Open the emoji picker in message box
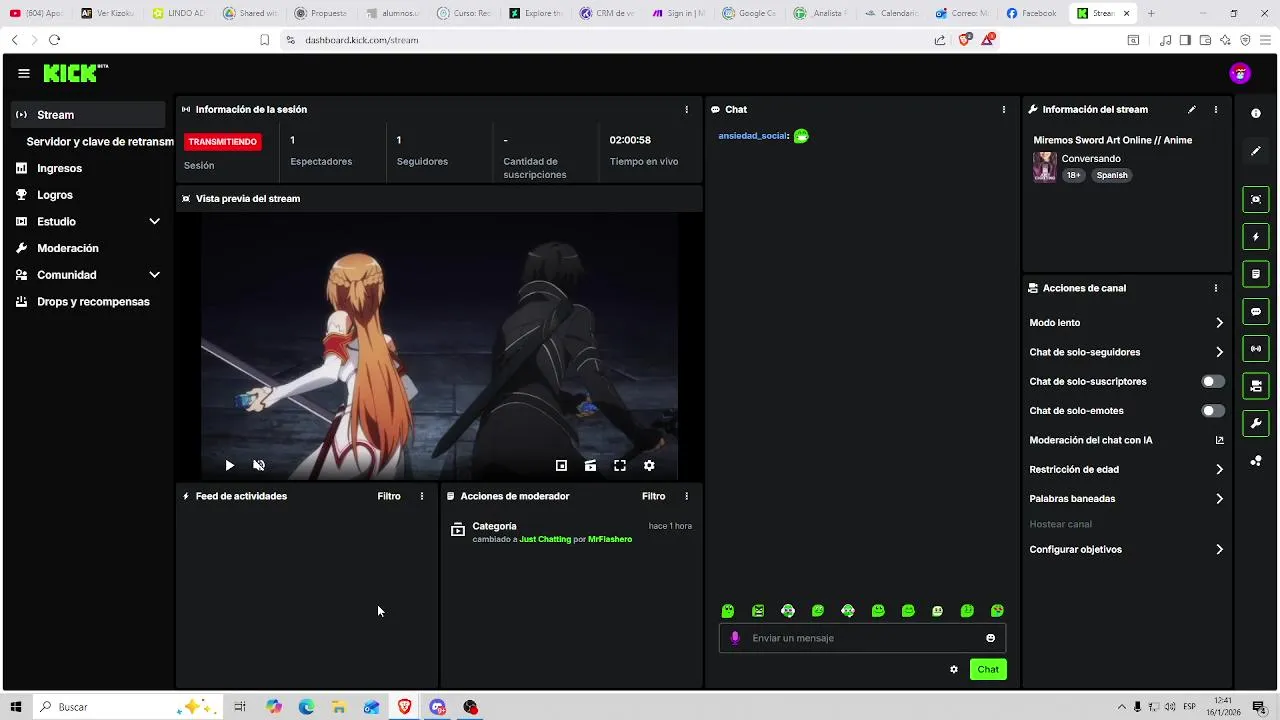 [991, 638]
